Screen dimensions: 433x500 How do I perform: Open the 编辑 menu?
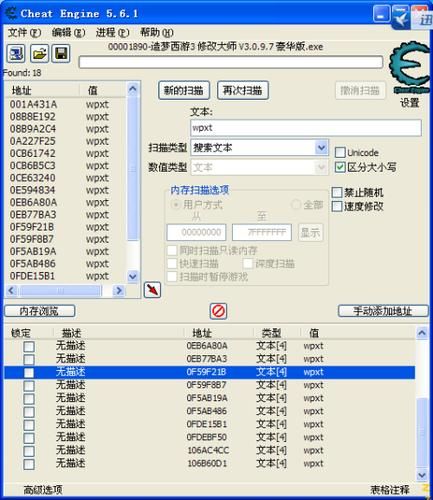tap(68, 33)
